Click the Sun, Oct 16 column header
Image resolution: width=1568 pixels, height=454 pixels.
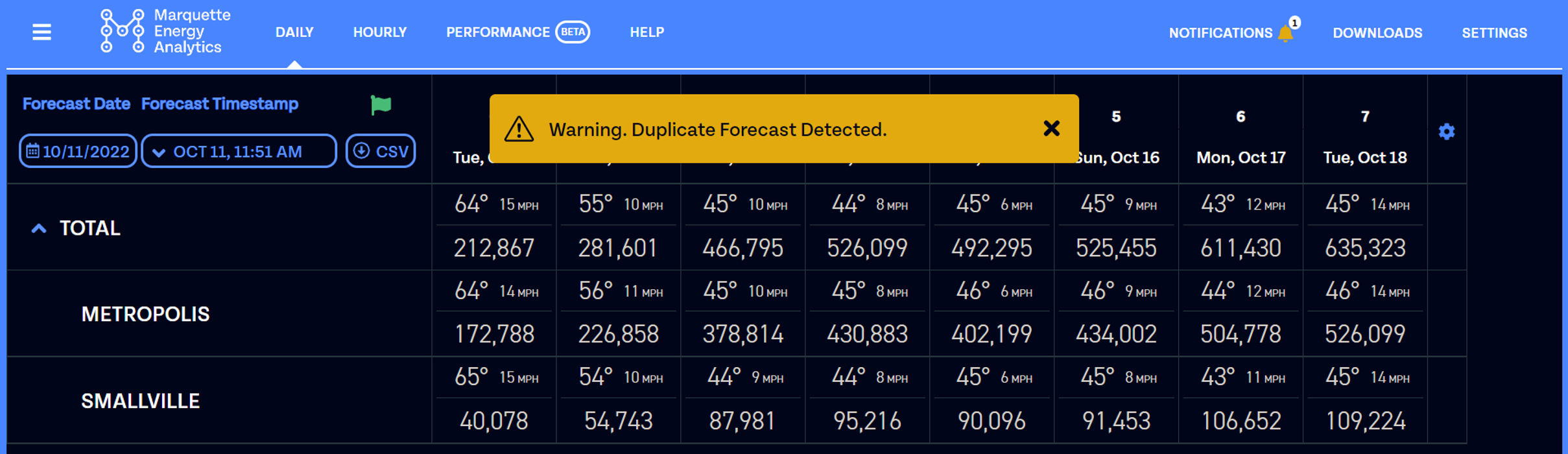tap(1116, 158)
